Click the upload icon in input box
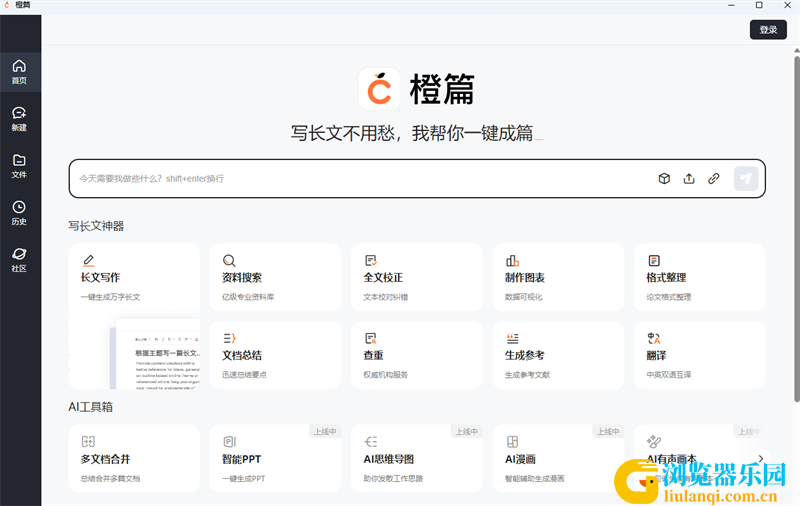 pyautogui.click(x=689, y=179)
